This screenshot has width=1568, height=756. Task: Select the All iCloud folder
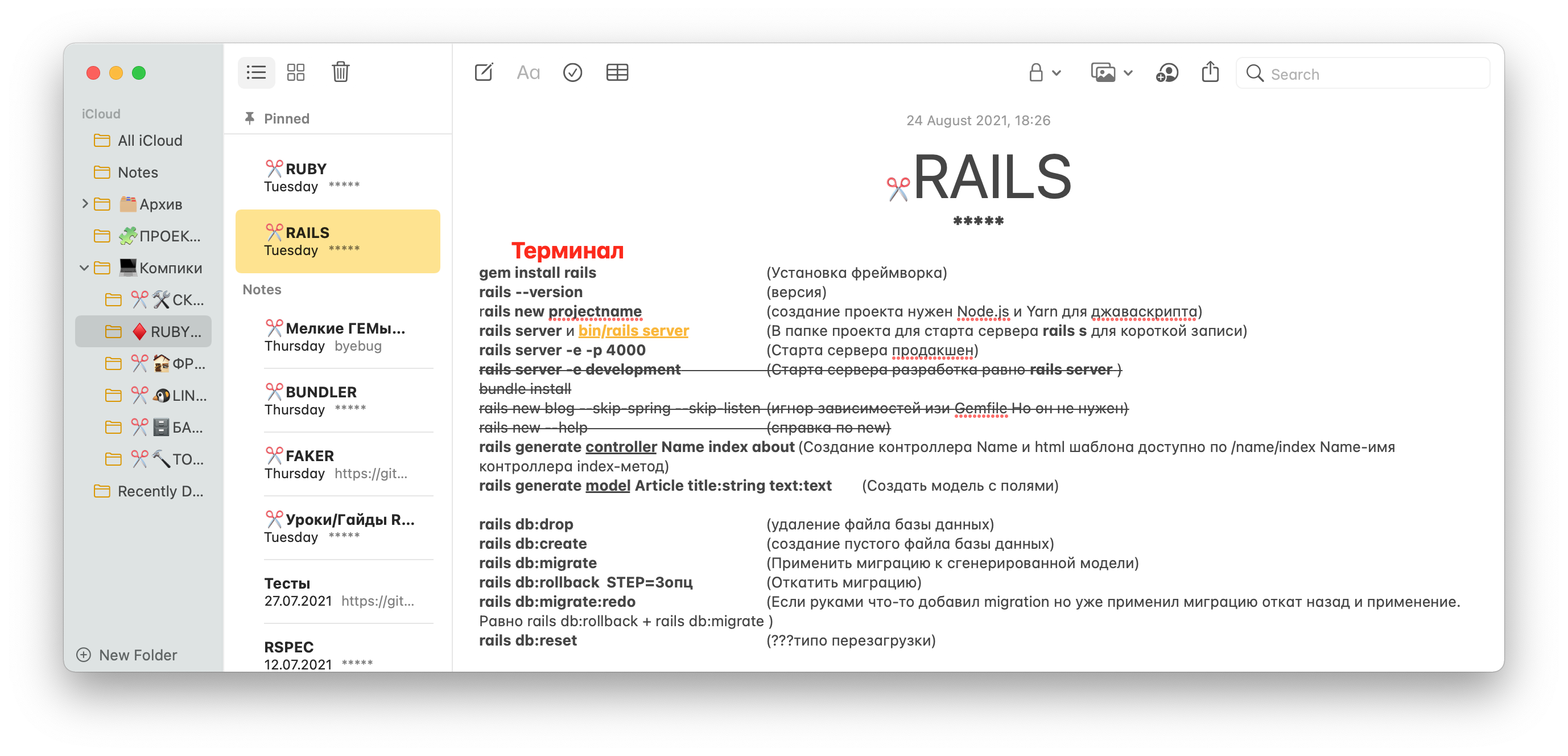[x=149, y=141]
